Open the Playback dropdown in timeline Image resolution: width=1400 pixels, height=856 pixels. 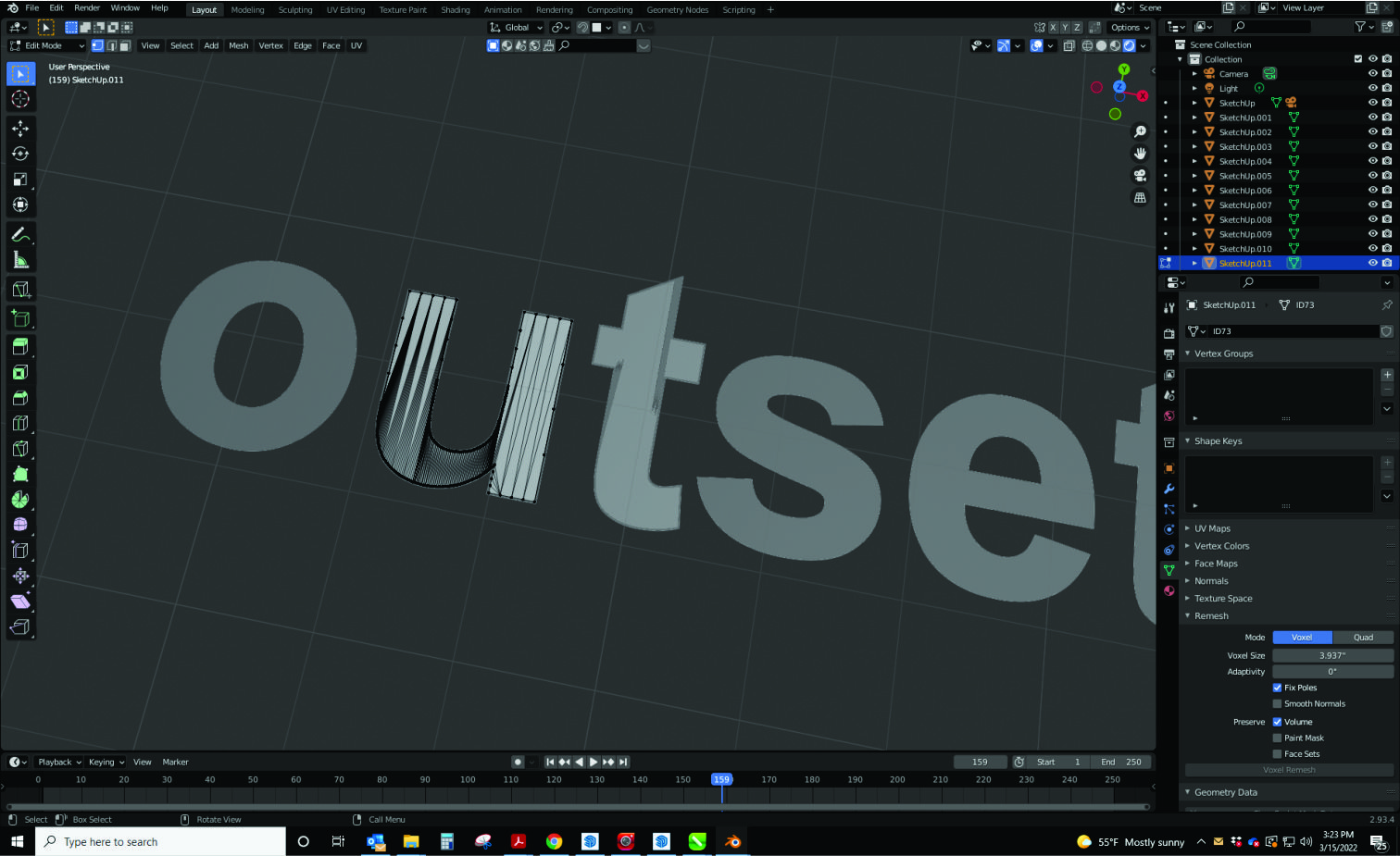(x=59, y=763)
